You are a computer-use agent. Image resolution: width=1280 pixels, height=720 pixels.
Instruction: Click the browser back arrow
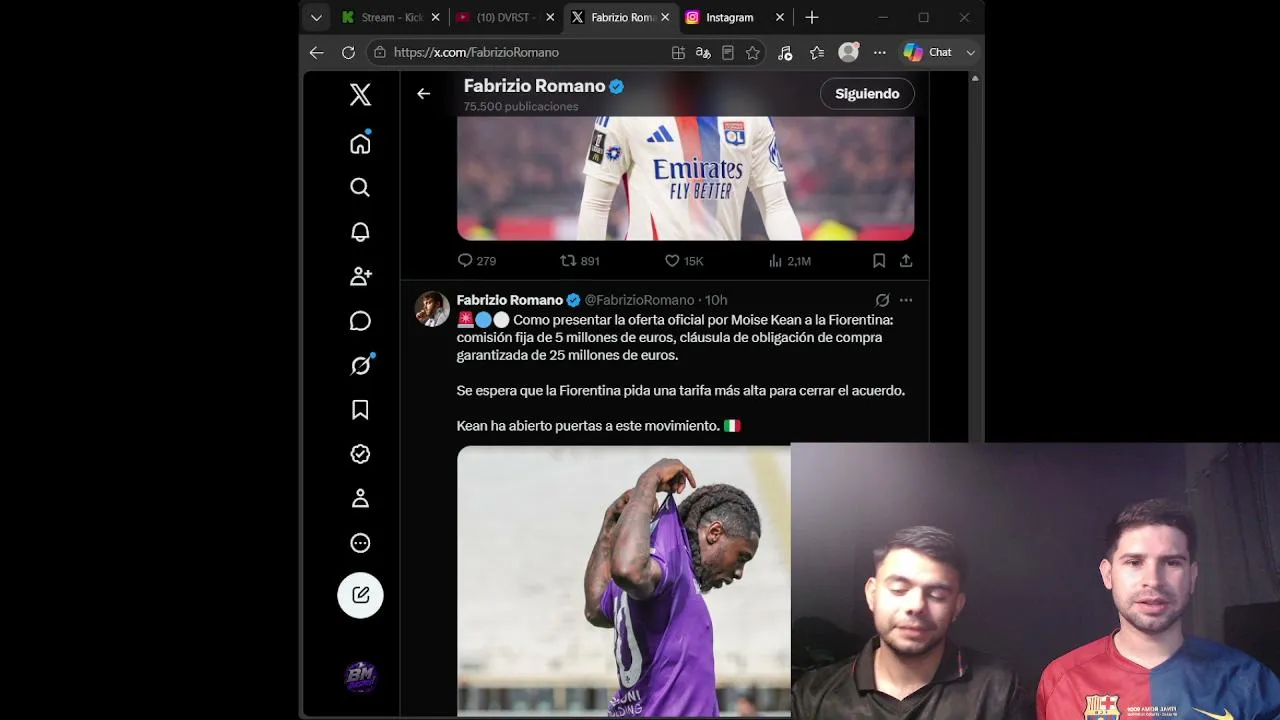pos(316,52)
